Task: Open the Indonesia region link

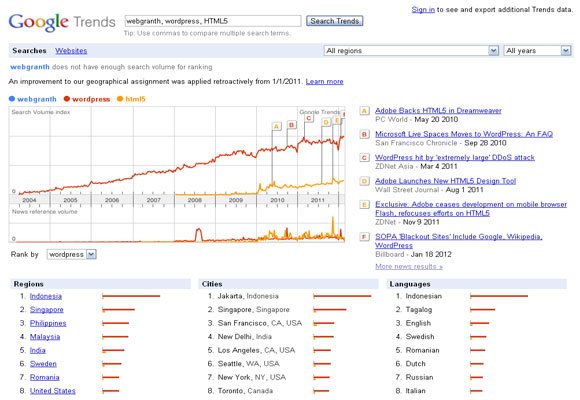Action: (46, 296)
